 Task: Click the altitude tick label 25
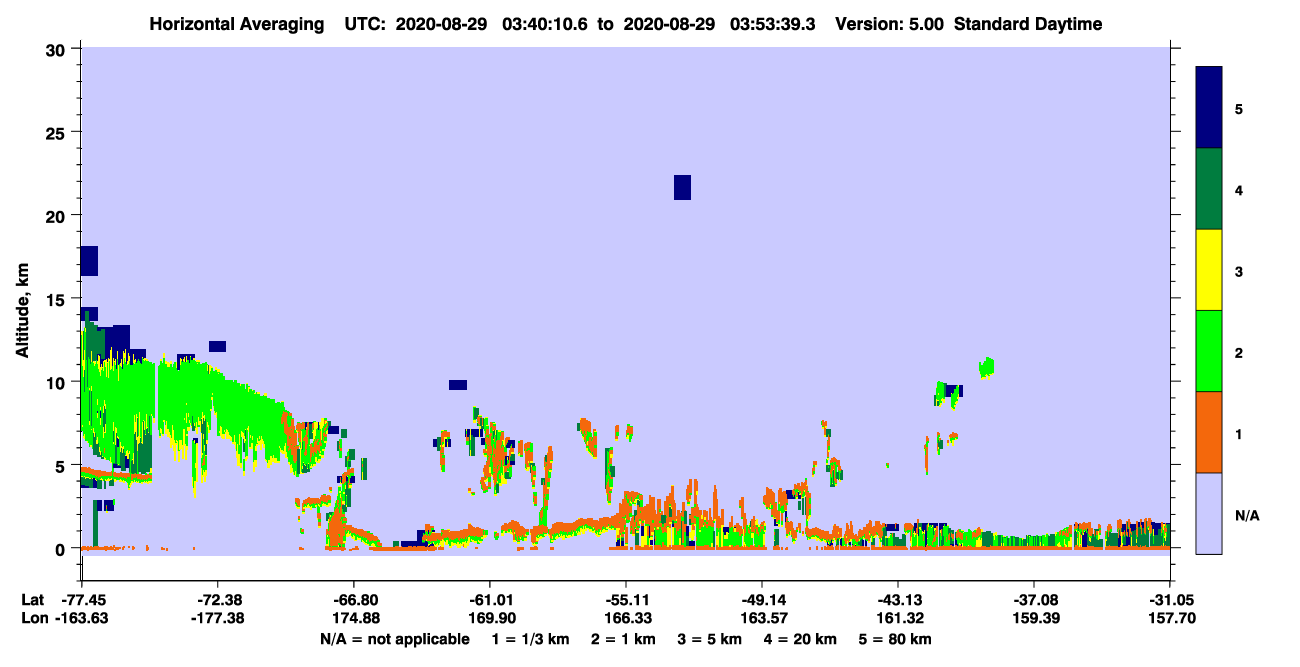(58, 132)
